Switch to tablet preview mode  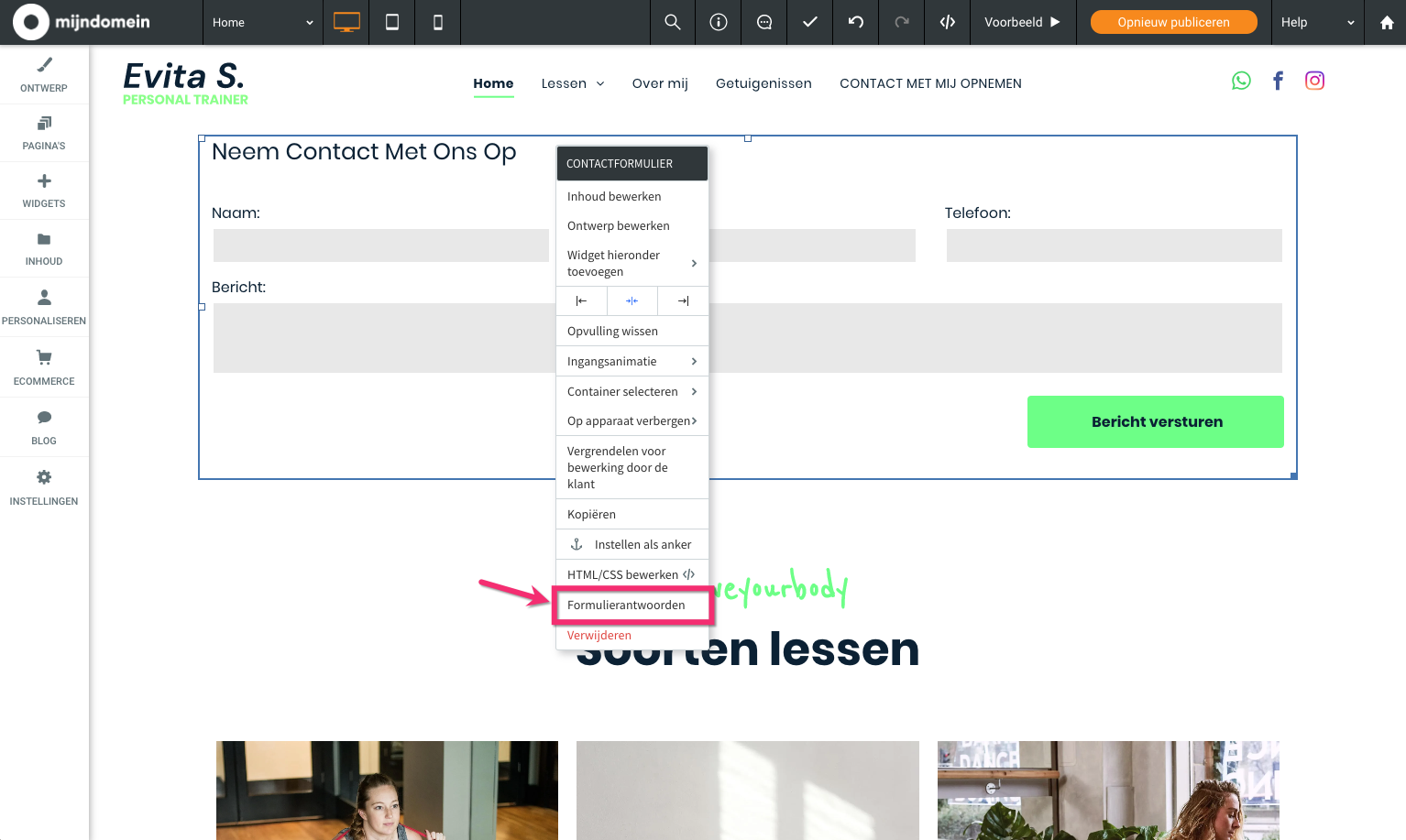pos(391,22)
